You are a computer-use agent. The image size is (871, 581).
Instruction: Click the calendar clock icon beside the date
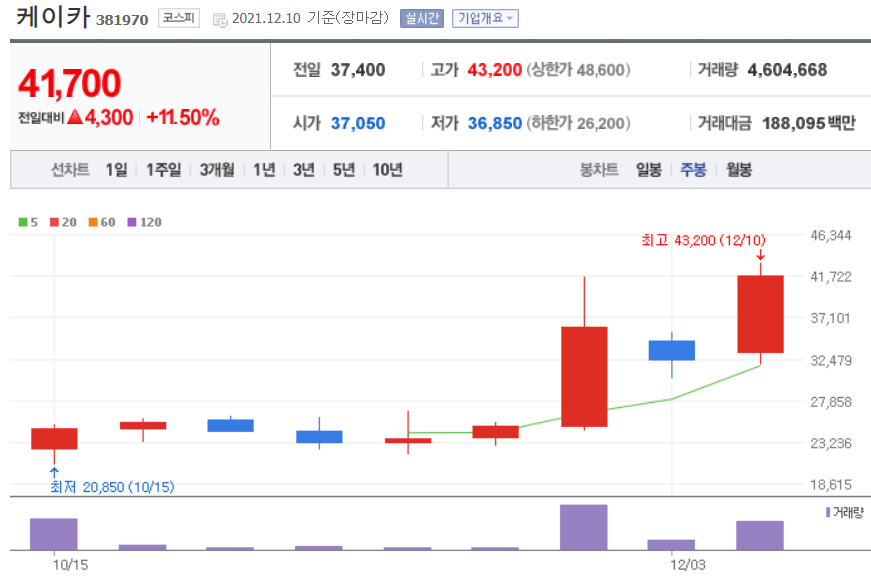tap(220, 20)
